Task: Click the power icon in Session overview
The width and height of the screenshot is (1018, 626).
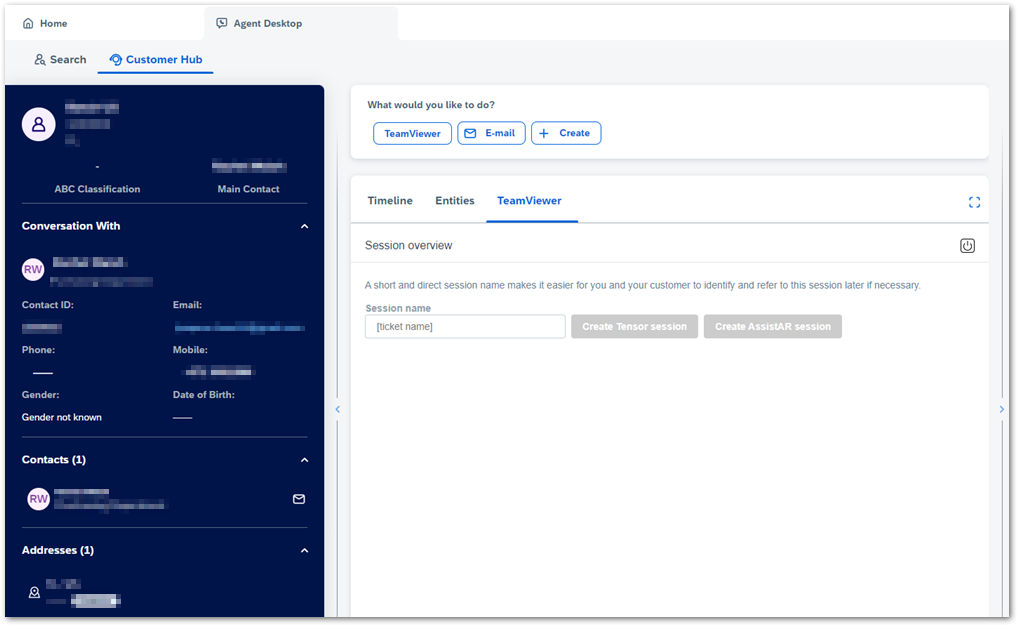Action: point(967,245)
